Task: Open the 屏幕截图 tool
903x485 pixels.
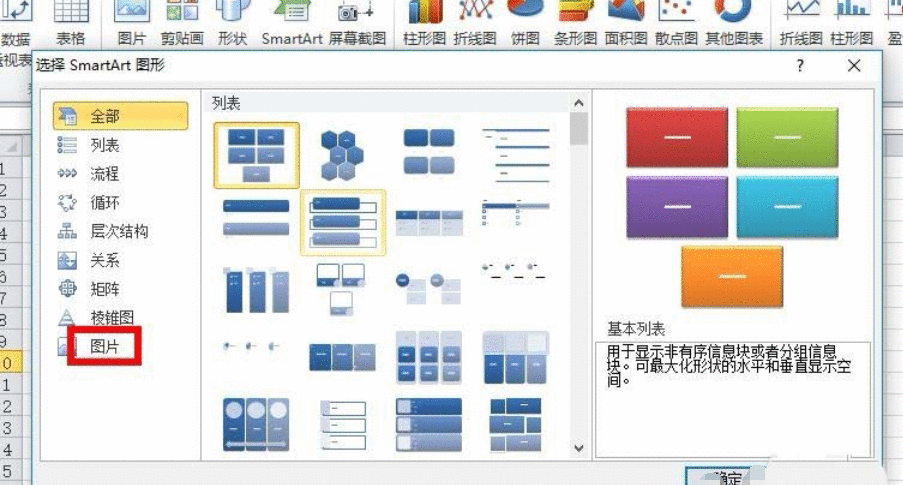Action: [x=358, y=24]
